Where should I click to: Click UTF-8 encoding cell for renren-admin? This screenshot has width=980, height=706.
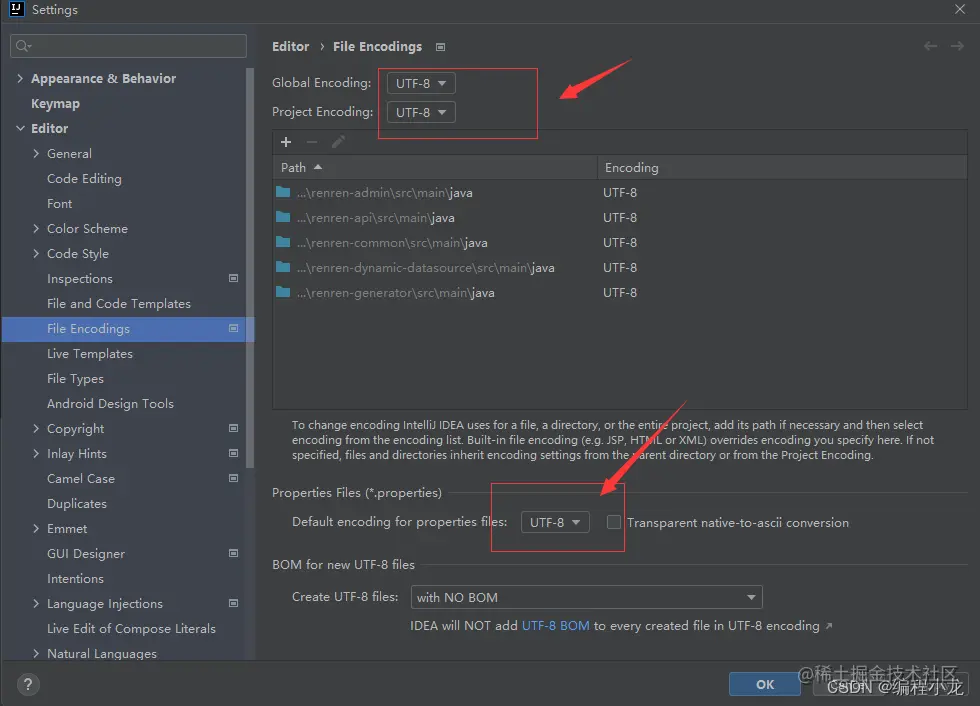click(x=620, y=192)
